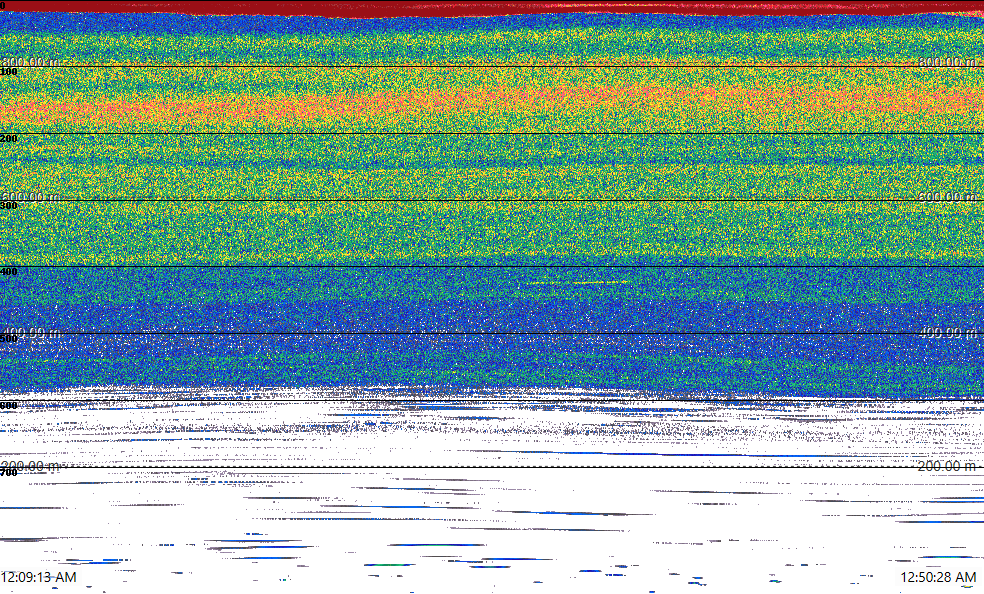Click the right-side 200.00 m range label
The image size is (984, 594).
pyautogui.click(x=948, y=466)
